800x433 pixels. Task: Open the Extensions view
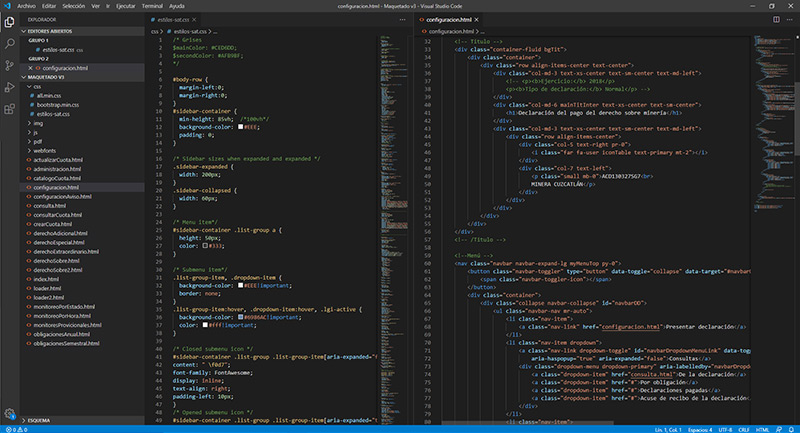click(9, 109)
